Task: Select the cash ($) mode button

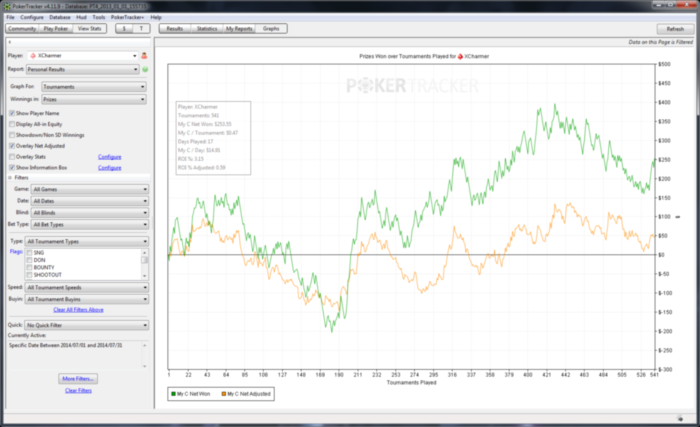Action: tap(124, 29)
